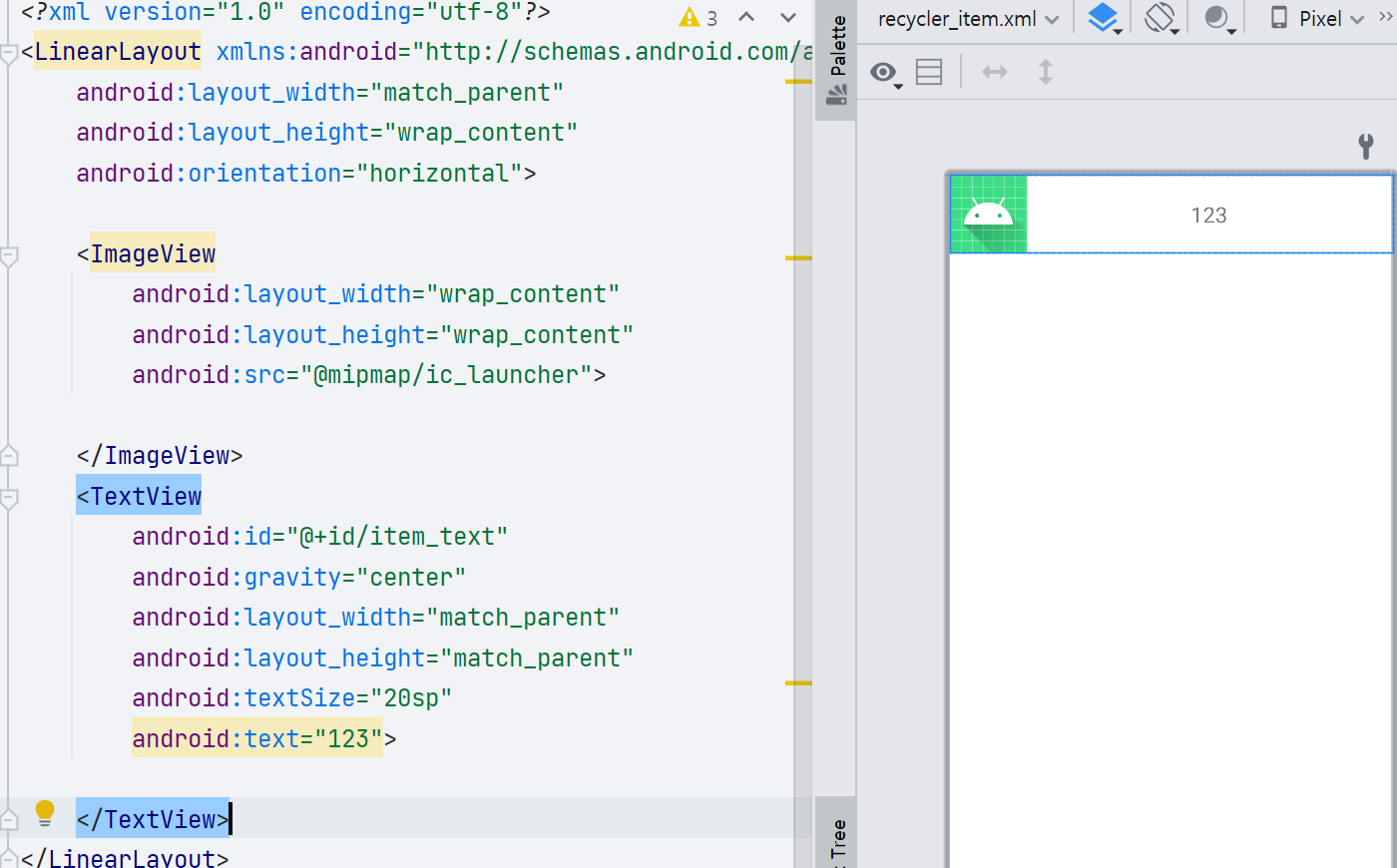1397x868 pixels.
Task: Click the android:text="123" attribute
Action: tap(257, 738)
